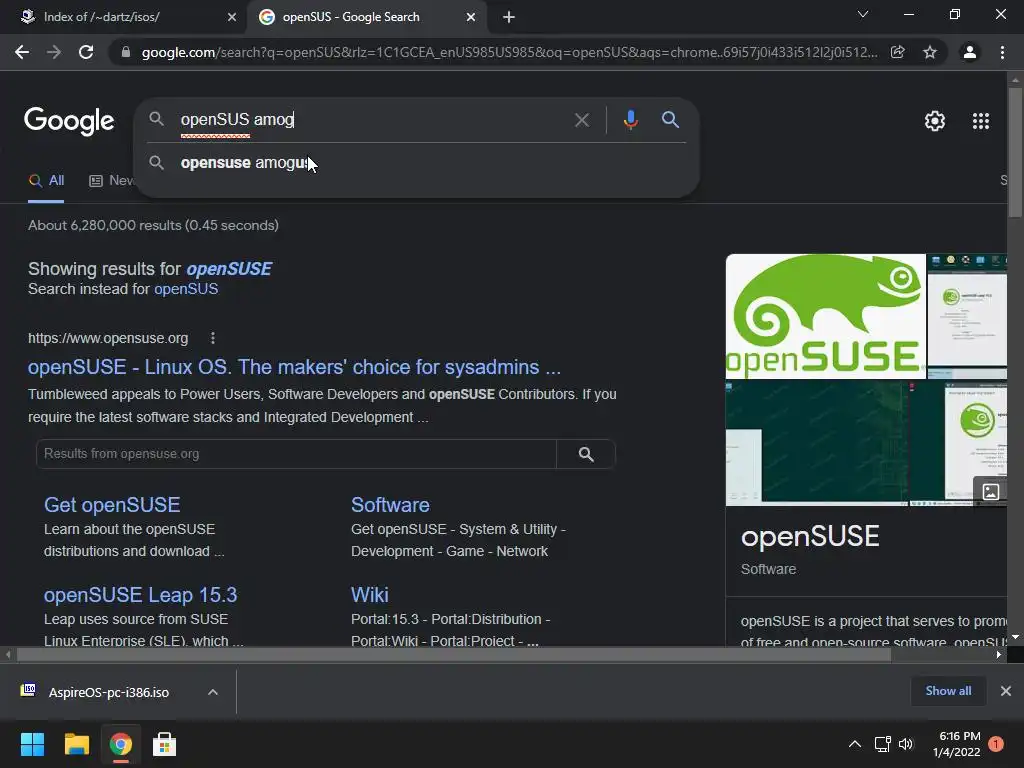The width and height of the screenshot is (1024, 768).
Task: Search instead for openSUS
Action: click(186, 289)
